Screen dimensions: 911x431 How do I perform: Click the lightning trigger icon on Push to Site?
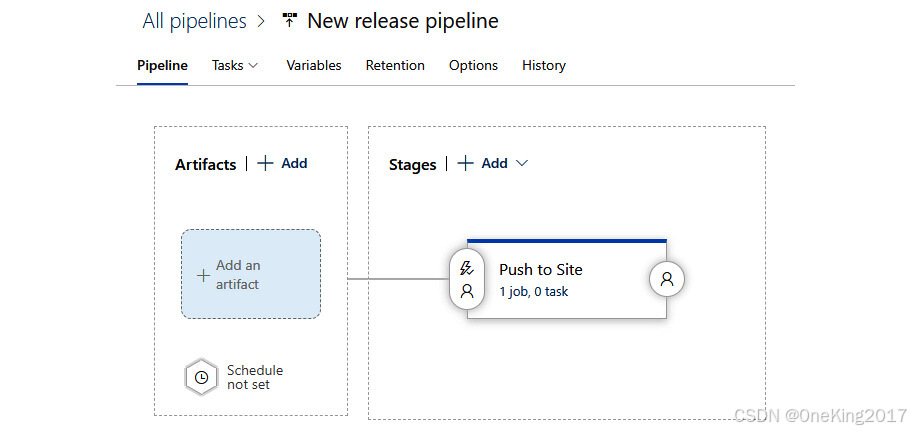[466, 268]
